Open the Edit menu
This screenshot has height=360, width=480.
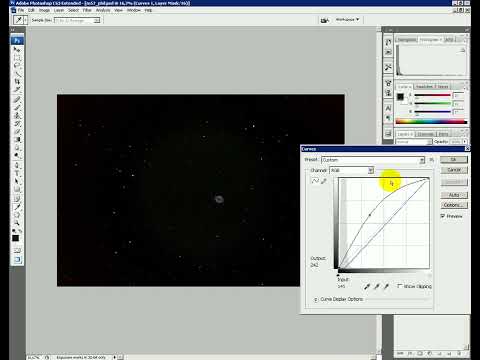pos(31,10)
